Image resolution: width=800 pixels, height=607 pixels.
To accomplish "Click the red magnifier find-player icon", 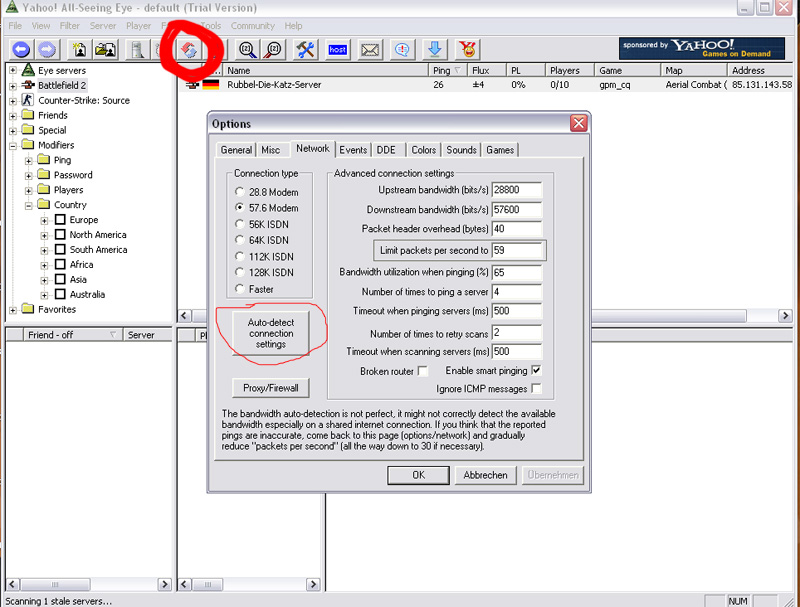I will [274, 49].
